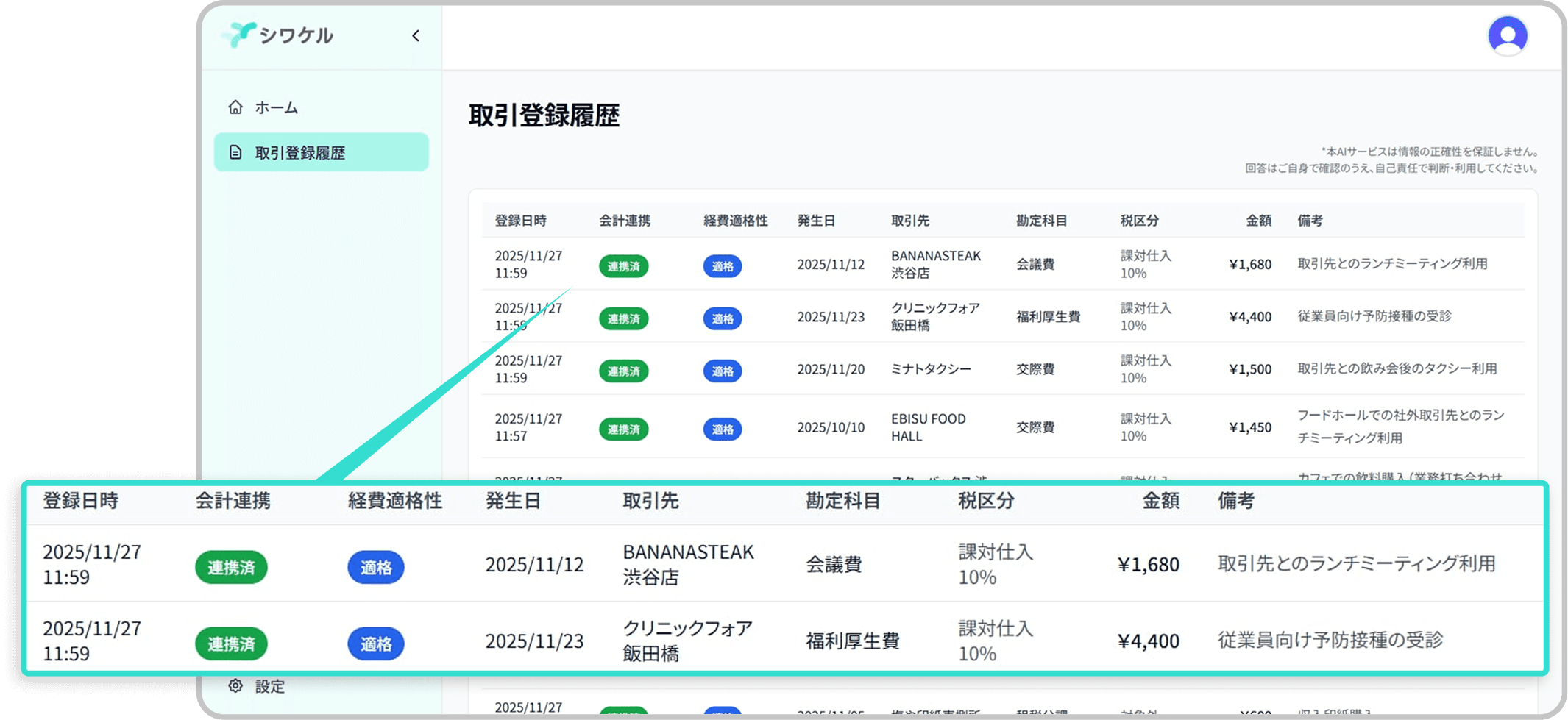Open the user profile avatar
Image resolution: width=1568 pixels, height=720 pixels.
(x=1507, y=35)
